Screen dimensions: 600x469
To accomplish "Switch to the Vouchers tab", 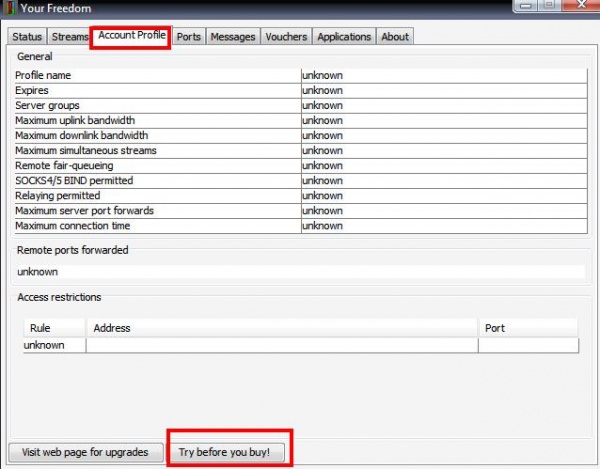I will (x=286, y=37).
